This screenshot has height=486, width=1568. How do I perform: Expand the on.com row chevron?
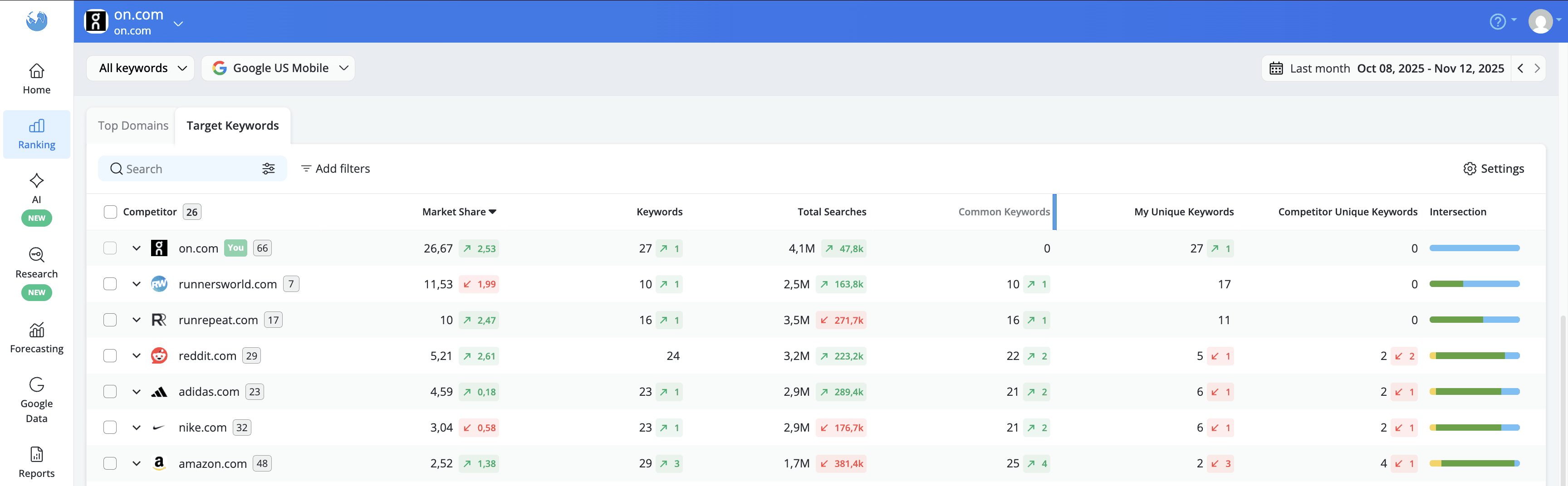coord(137,248)
